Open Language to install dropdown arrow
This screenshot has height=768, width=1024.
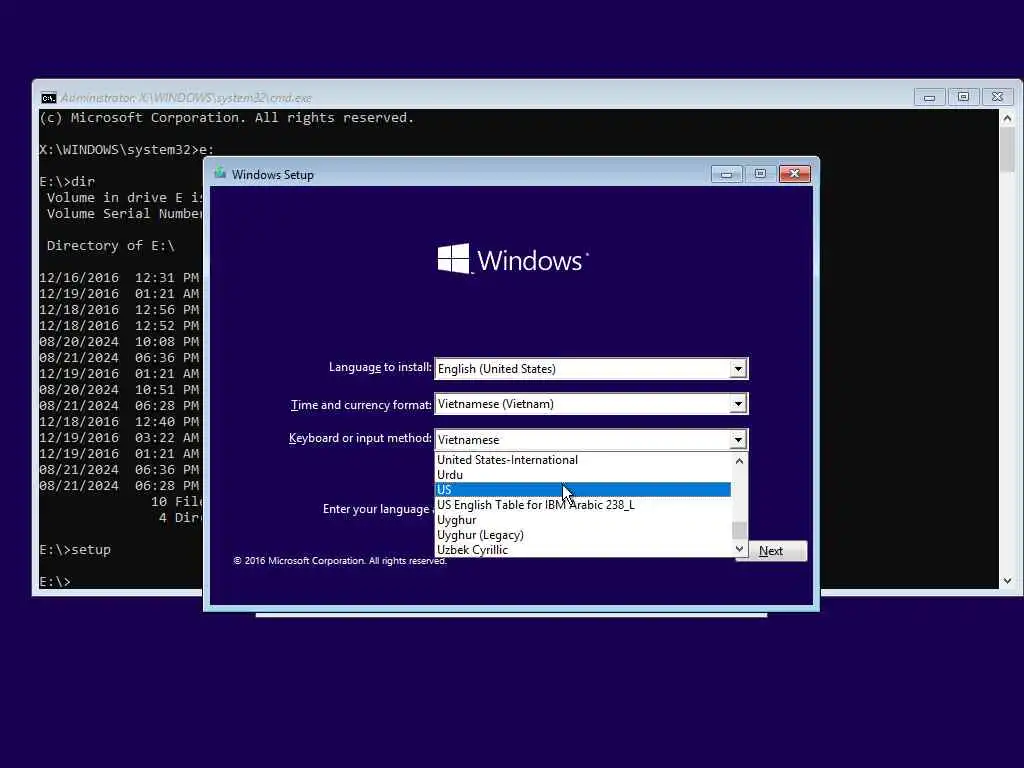click(x=738, y=369)
